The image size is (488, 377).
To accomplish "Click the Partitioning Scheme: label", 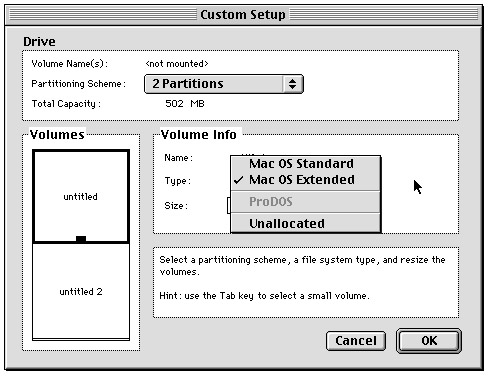I will click(x=79, y=84).
